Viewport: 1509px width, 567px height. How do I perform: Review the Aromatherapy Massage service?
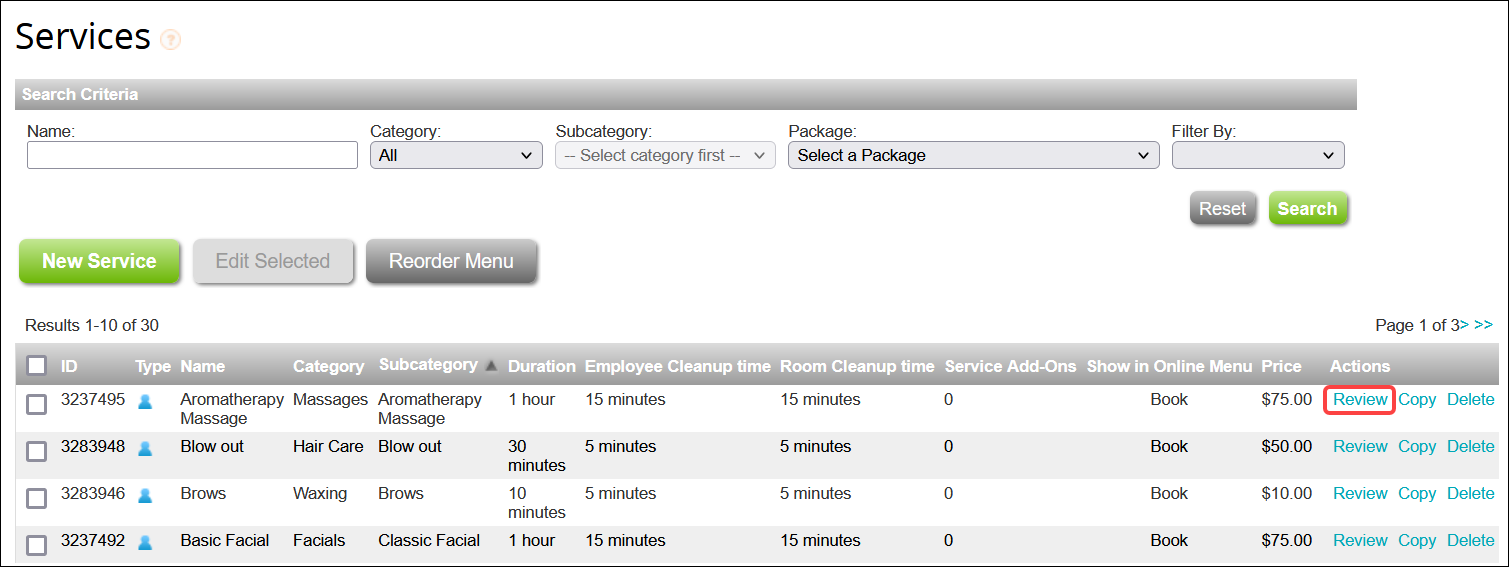click(x=1360, y=399)
